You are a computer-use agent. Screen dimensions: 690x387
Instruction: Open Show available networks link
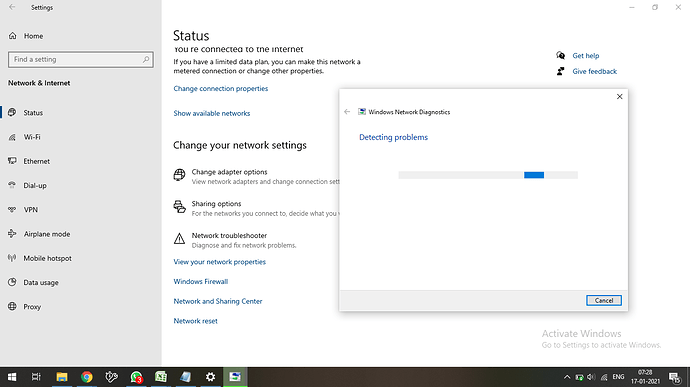[x=212, y=113]
